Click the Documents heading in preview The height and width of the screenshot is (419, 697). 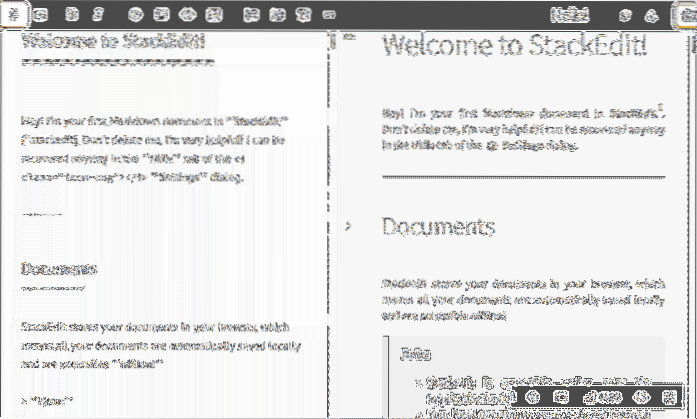click(438, 227)
